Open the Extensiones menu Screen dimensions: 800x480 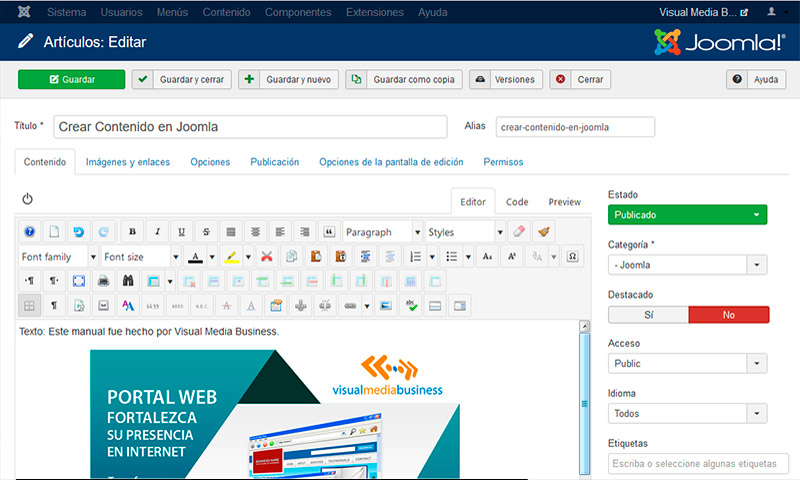[375, 12]
